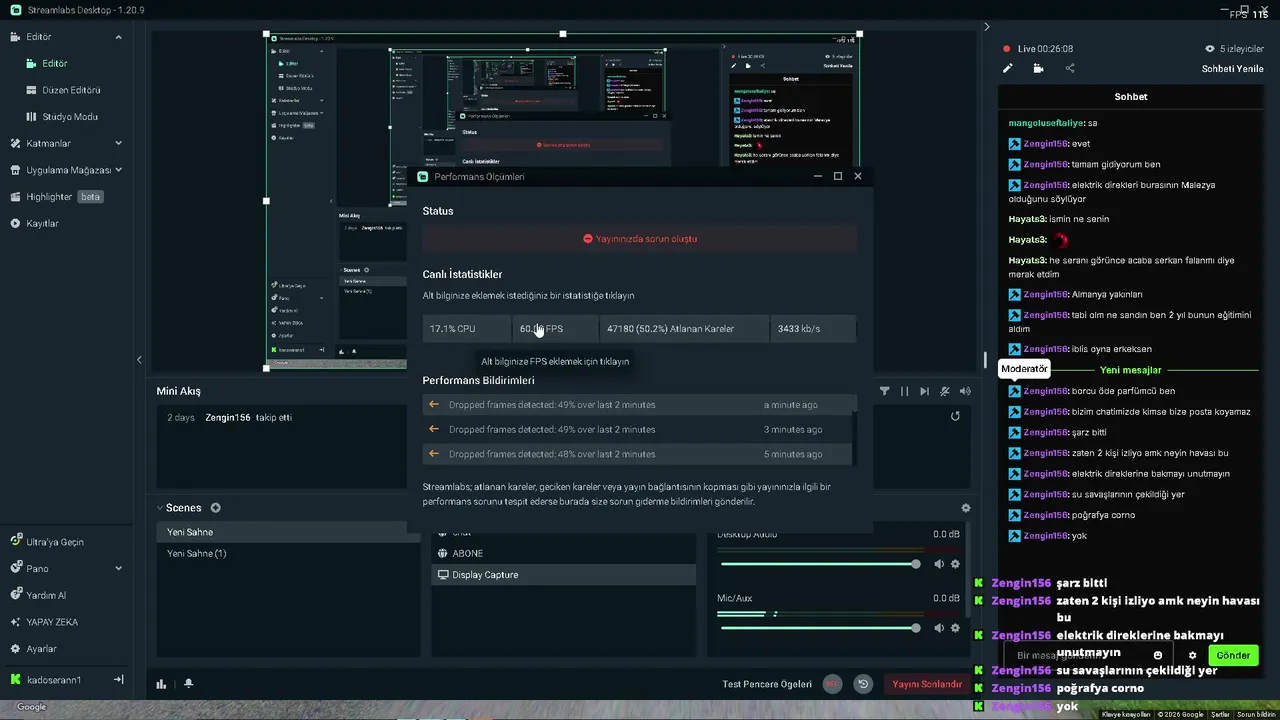Viewport: 1280px width, 720px height.
Task: Open Ayarlar settings in sidebar
Action: (41, 649)
